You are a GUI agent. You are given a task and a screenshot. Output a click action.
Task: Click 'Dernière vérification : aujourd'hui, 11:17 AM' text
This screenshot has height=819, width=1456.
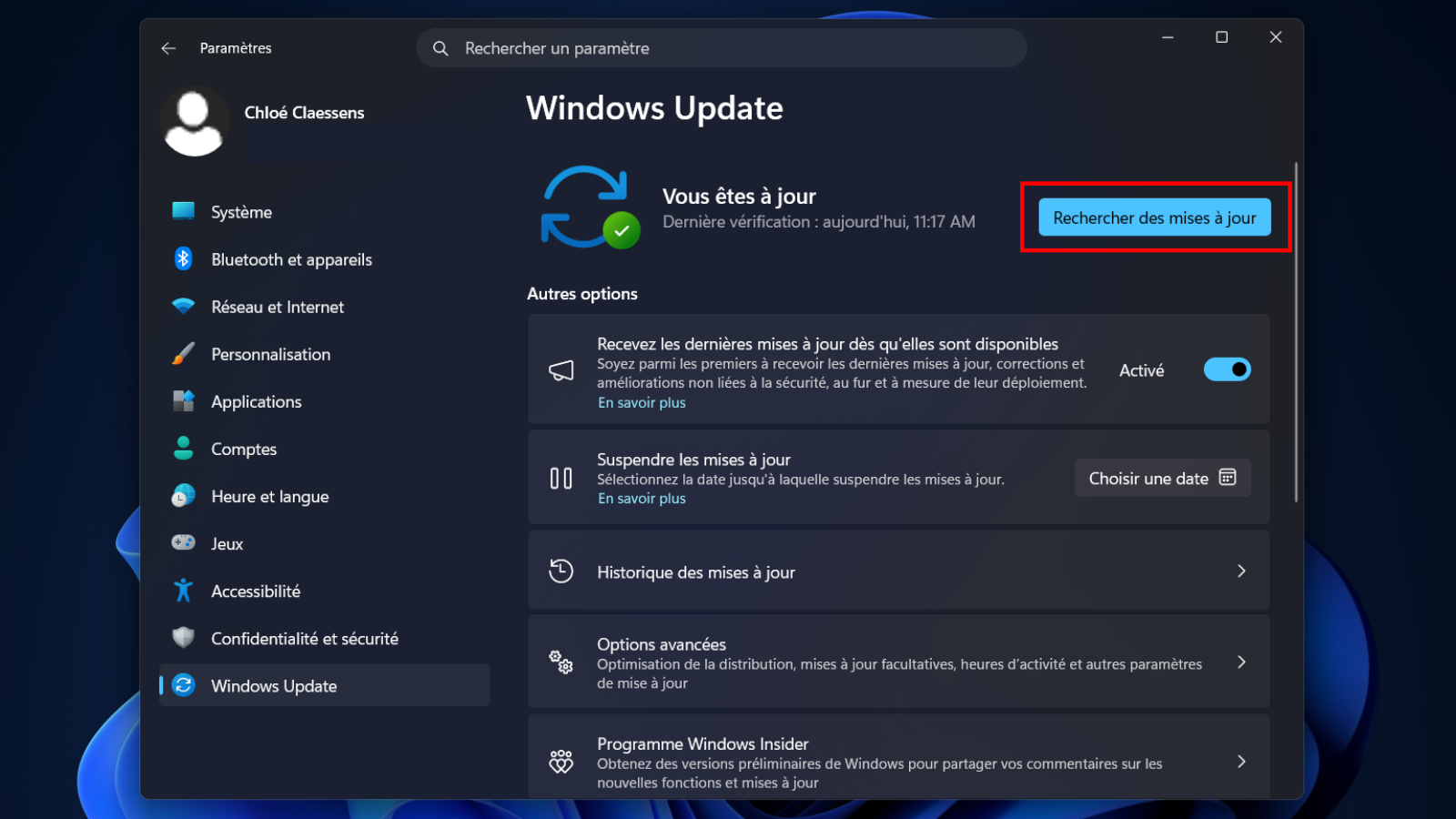click(x=819, y=222)
